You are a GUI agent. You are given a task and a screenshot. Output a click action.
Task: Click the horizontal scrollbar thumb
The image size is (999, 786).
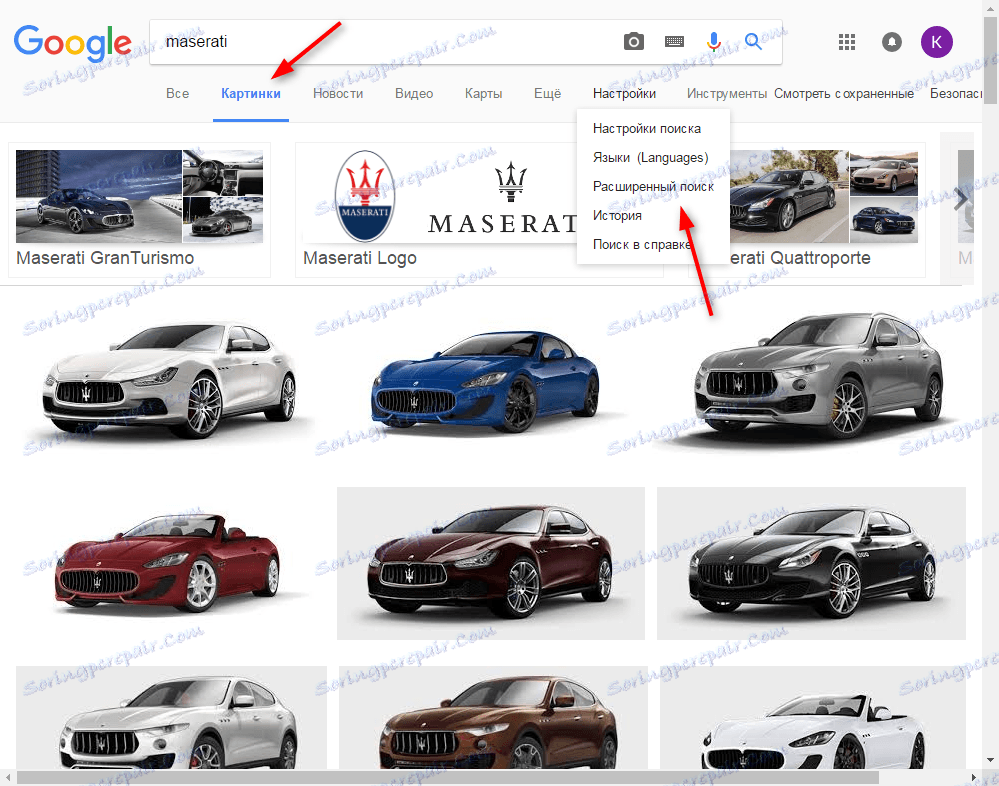[447, 778]
